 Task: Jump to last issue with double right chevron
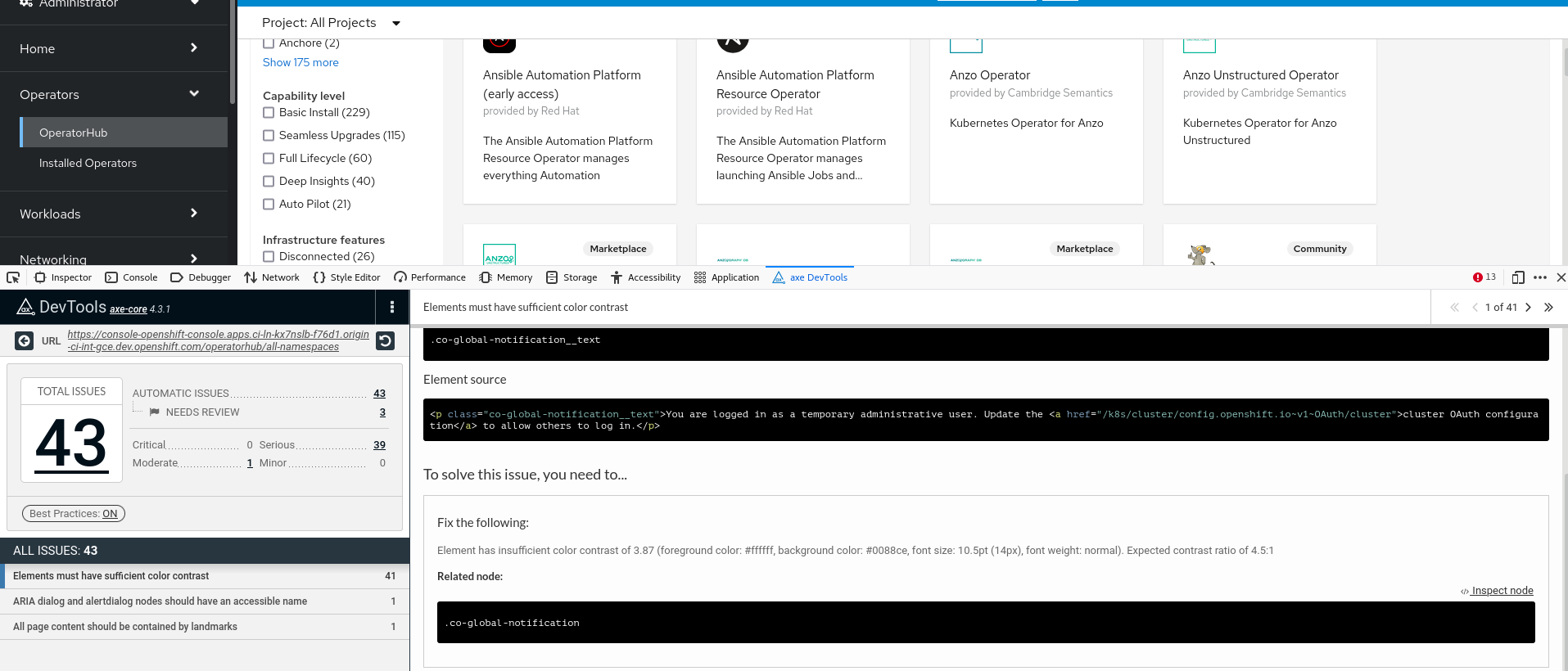tap(1548, 308)
